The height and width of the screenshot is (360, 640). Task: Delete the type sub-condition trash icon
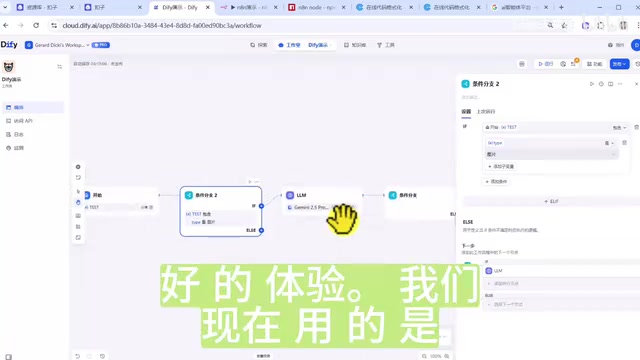pyautogui.click(x=624, y=143)
